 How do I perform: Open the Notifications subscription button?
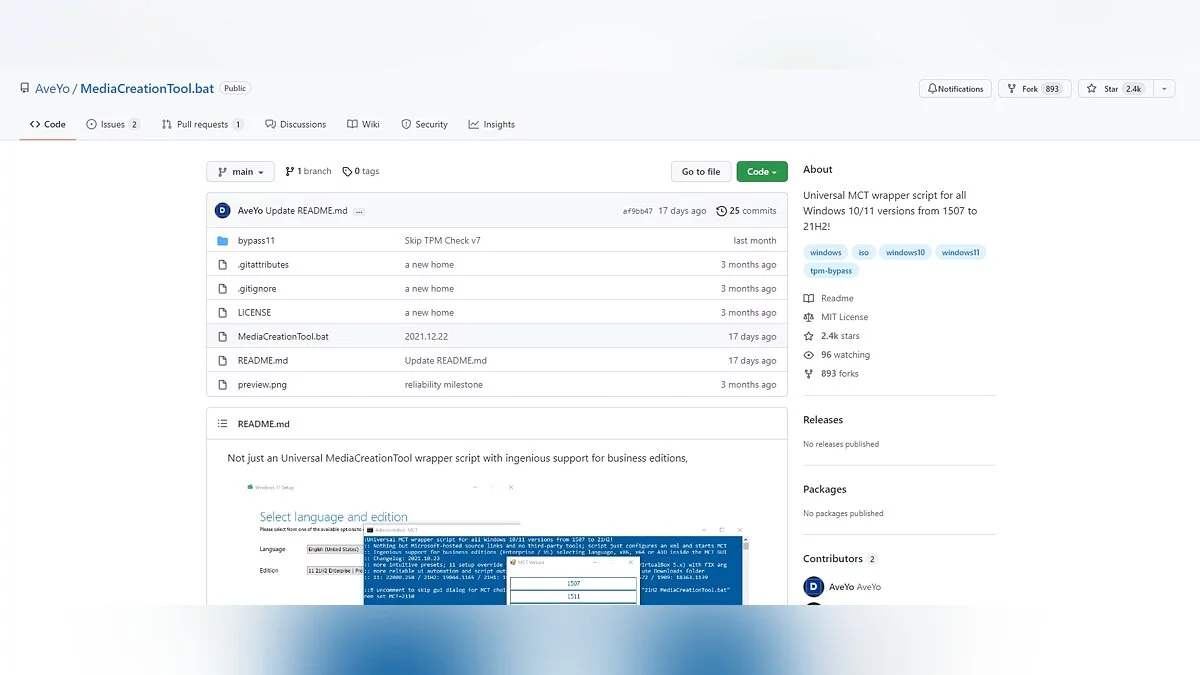[x=955, y=89]
